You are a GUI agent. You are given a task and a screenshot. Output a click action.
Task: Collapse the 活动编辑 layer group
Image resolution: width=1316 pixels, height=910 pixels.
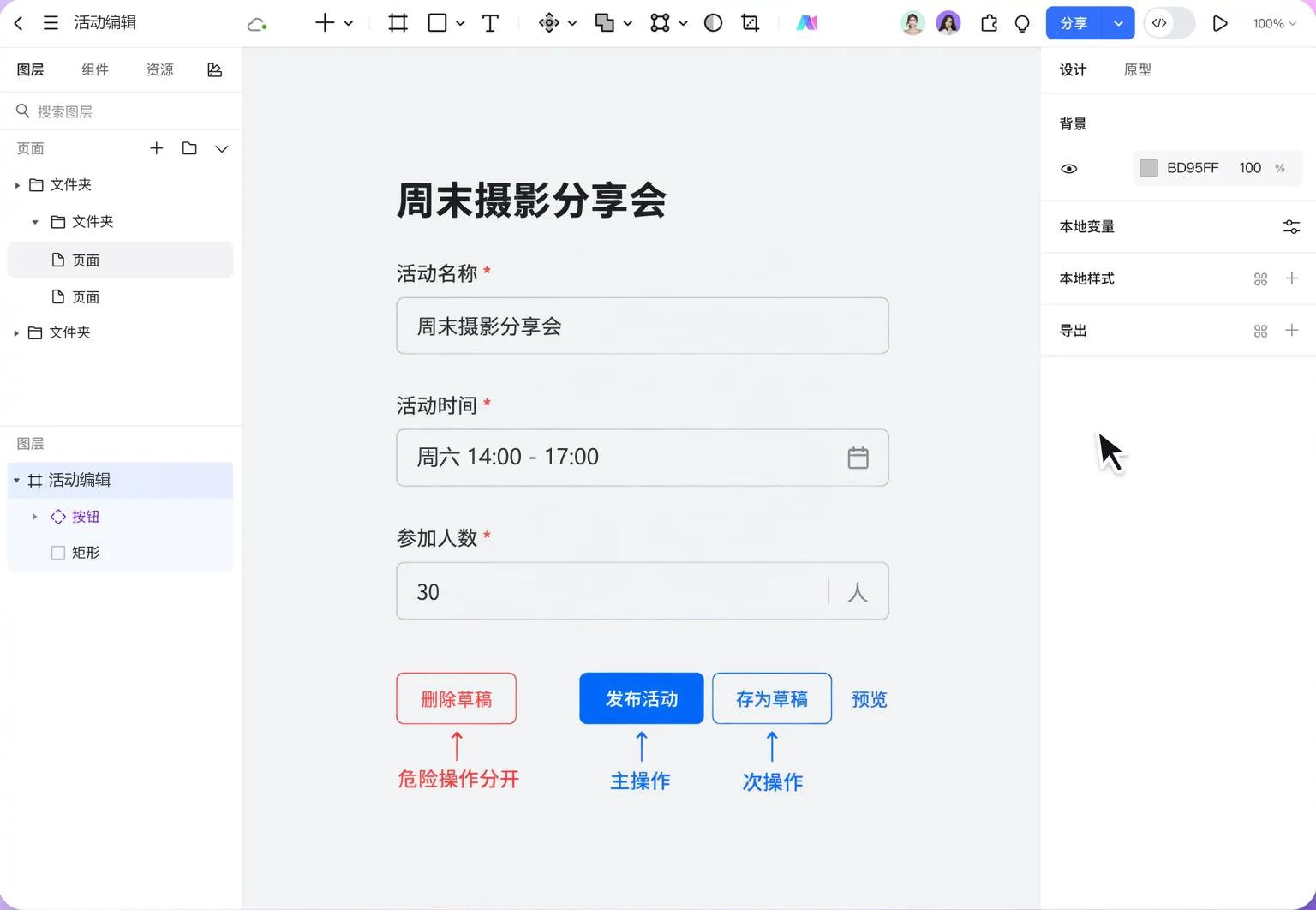(x=17, y=481)
